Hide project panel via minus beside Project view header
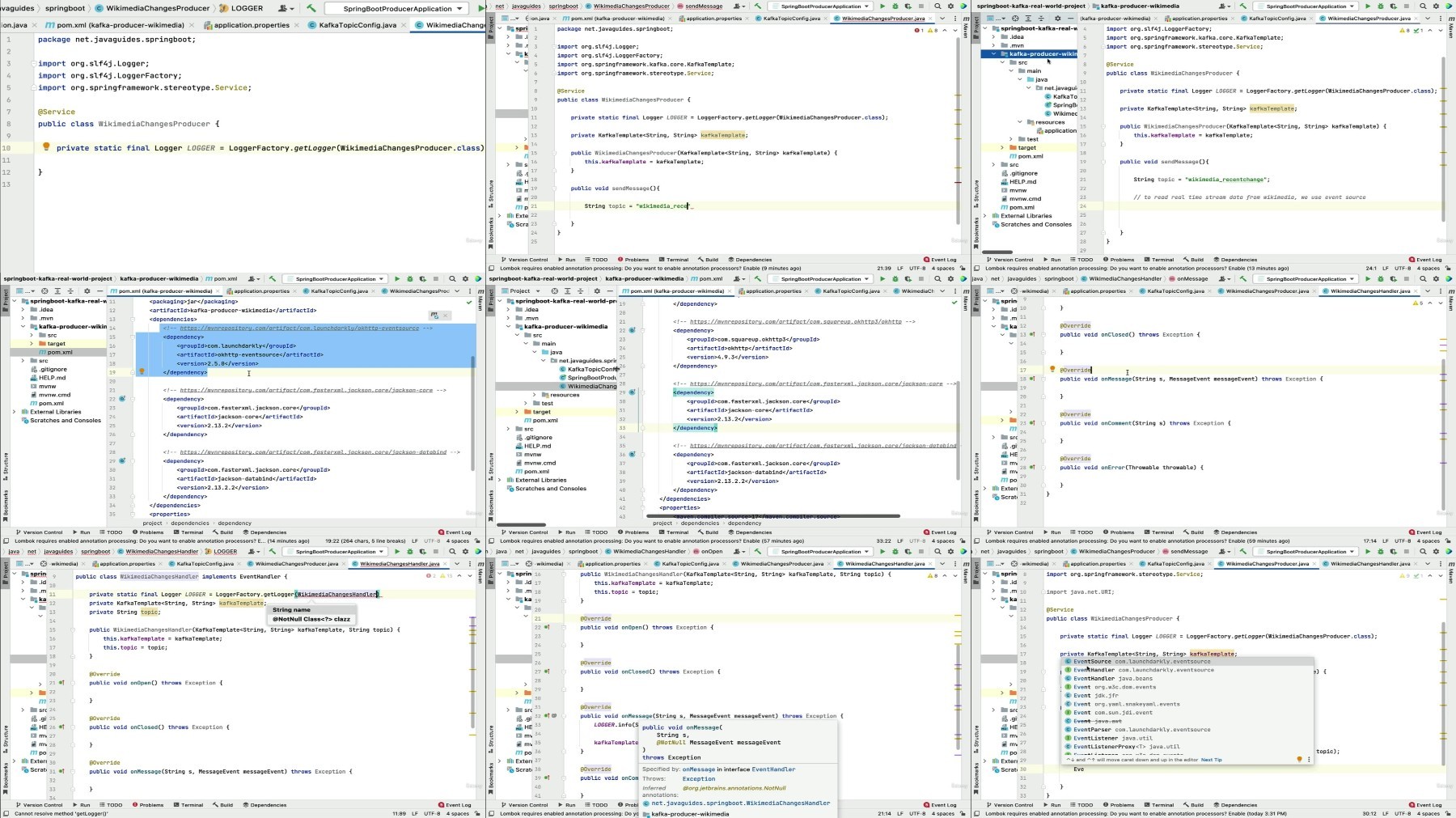Screen dimensions: 1456x818 coord(610,291)
